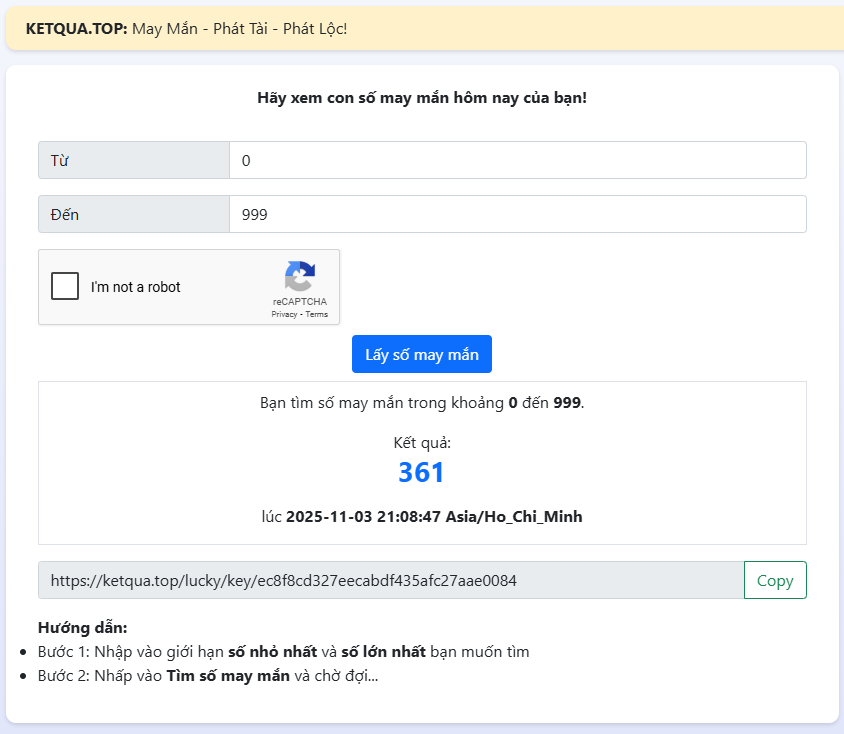Click the Copy button beside the URL
The width and height of the screenshot is (844, 734).
click(x=775, y=580)
